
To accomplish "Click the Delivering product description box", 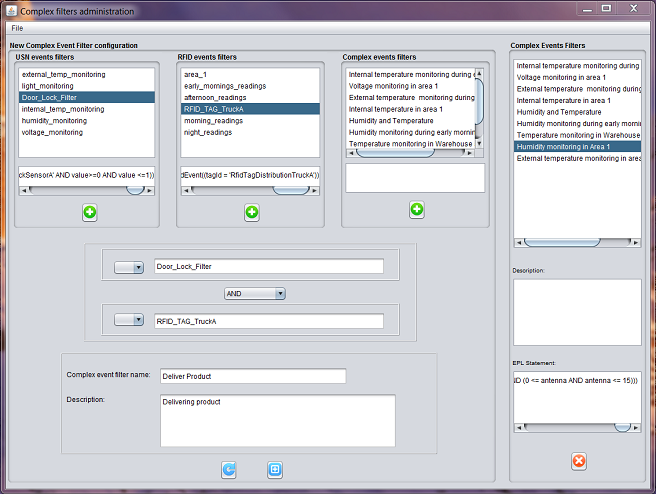I will click(278, 420).
